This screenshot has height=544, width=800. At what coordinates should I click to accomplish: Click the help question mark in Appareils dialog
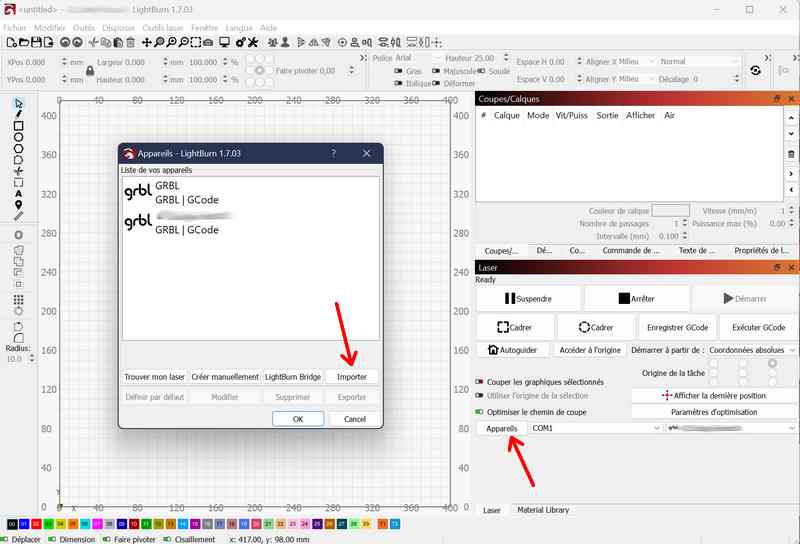click(334, 153)
